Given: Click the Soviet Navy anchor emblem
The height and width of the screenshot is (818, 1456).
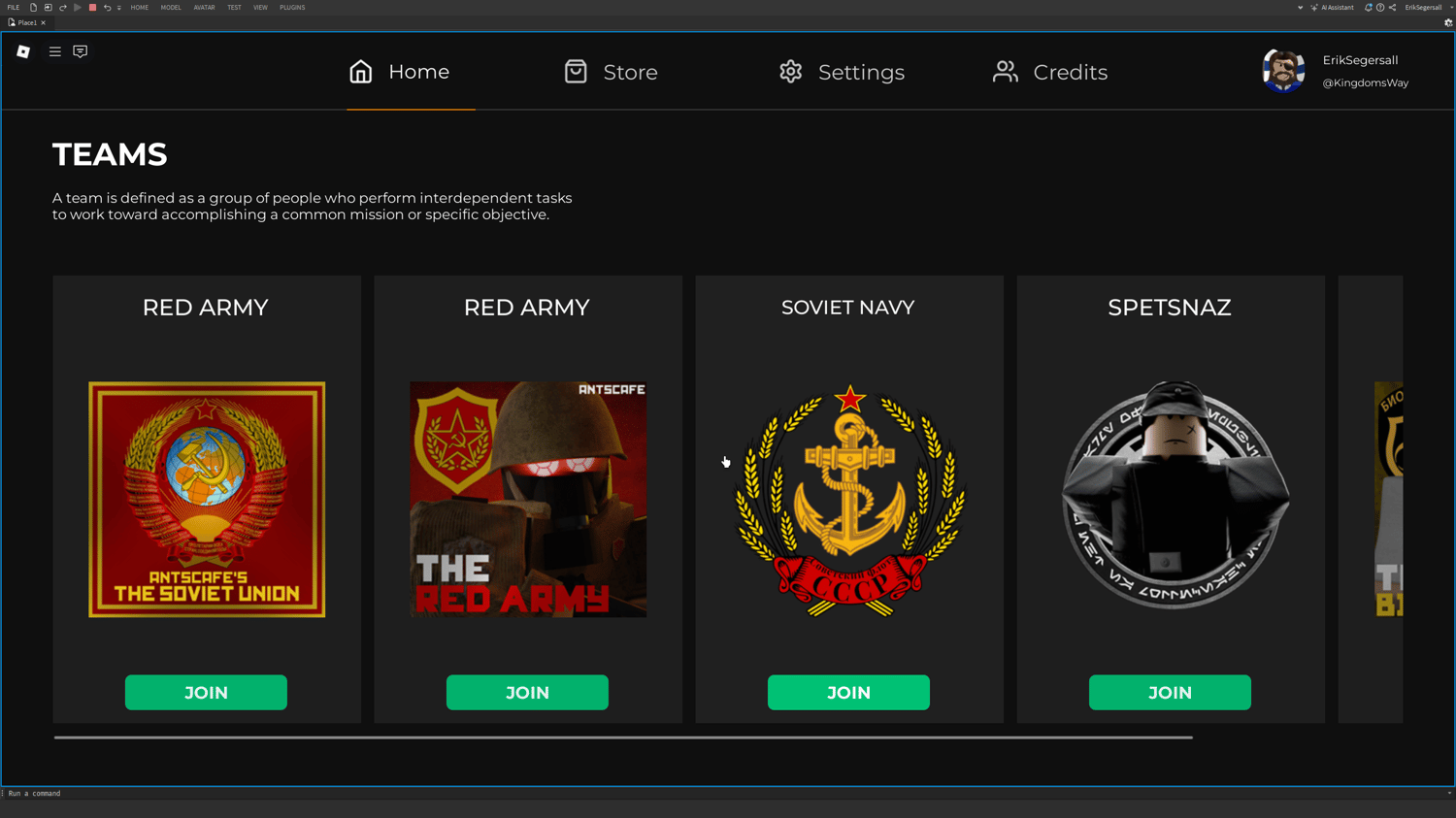Looking at the screenshot, I should (x=849, y=500).
